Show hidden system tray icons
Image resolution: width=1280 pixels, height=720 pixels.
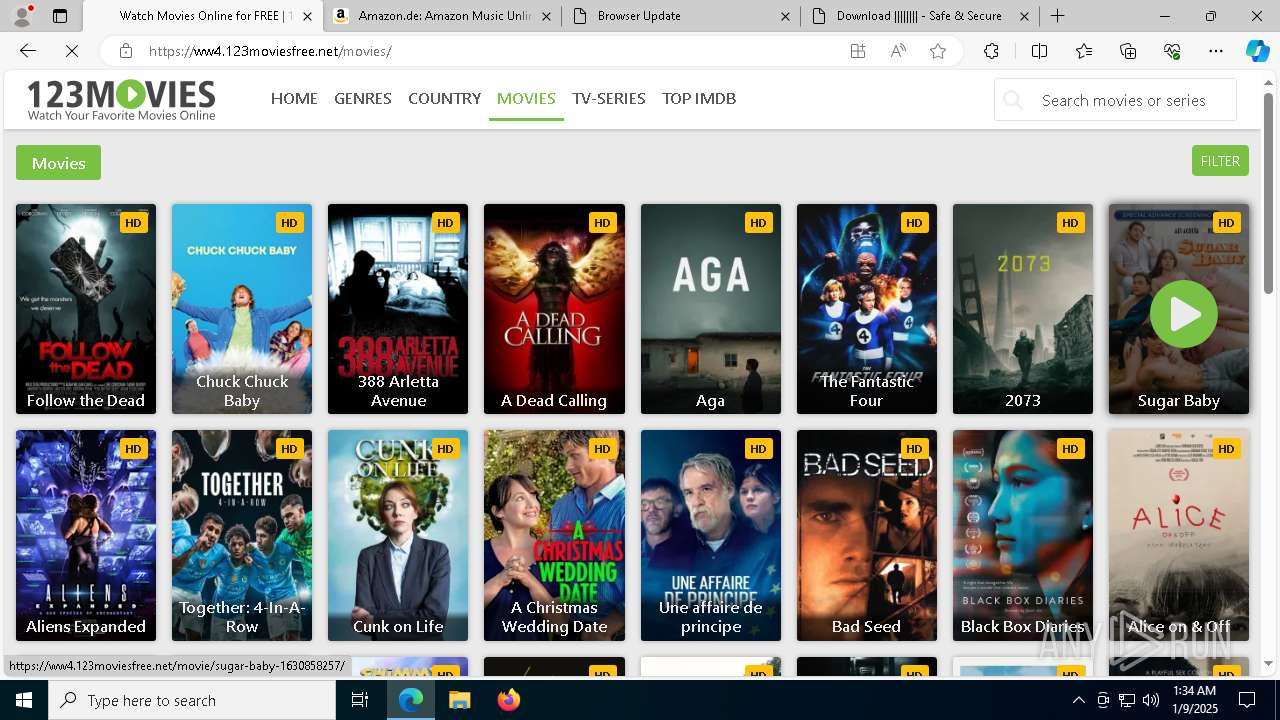click(x=1078, y=700)
